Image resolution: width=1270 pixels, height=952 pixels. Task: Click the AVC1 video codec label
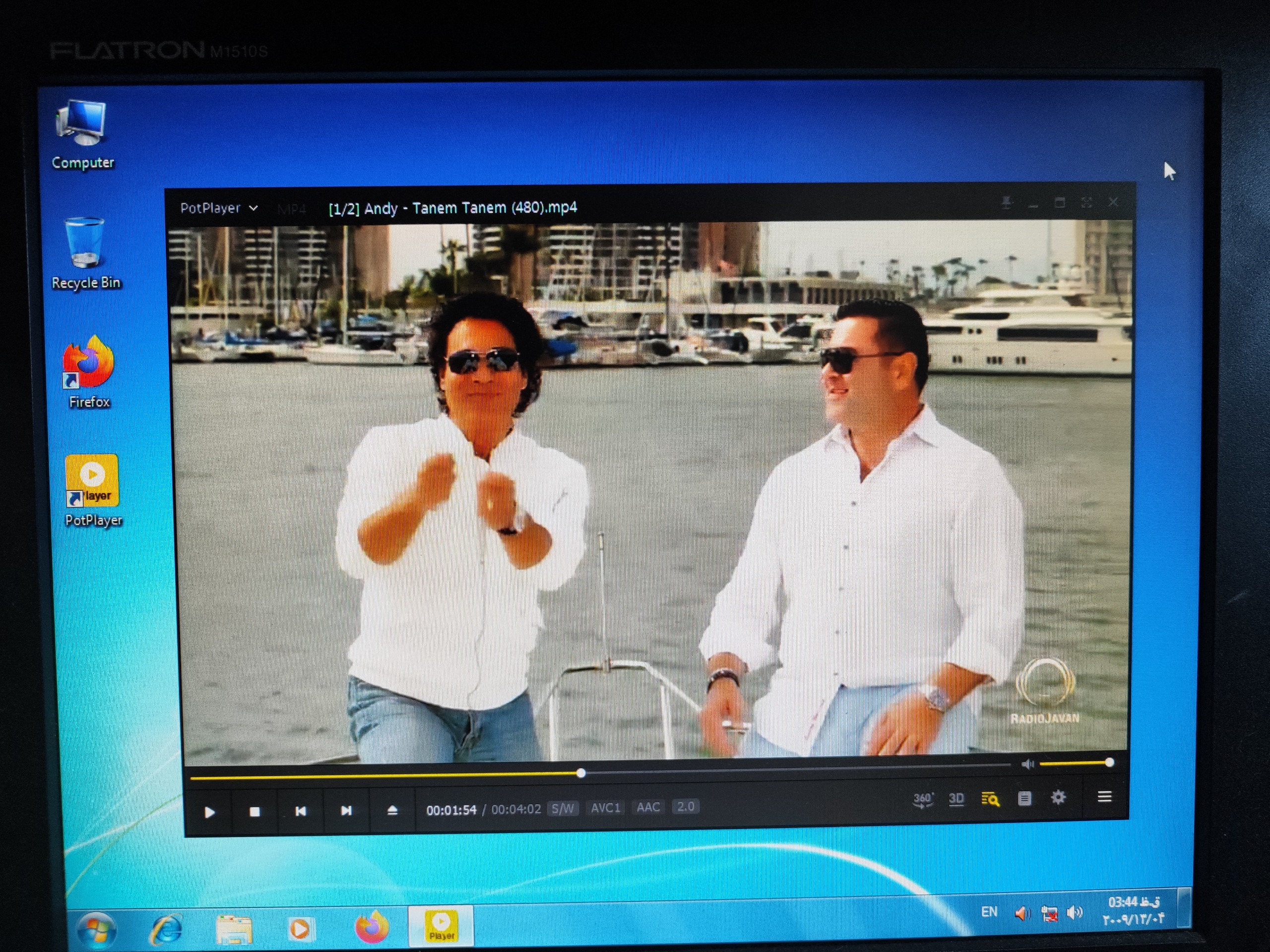605,807
